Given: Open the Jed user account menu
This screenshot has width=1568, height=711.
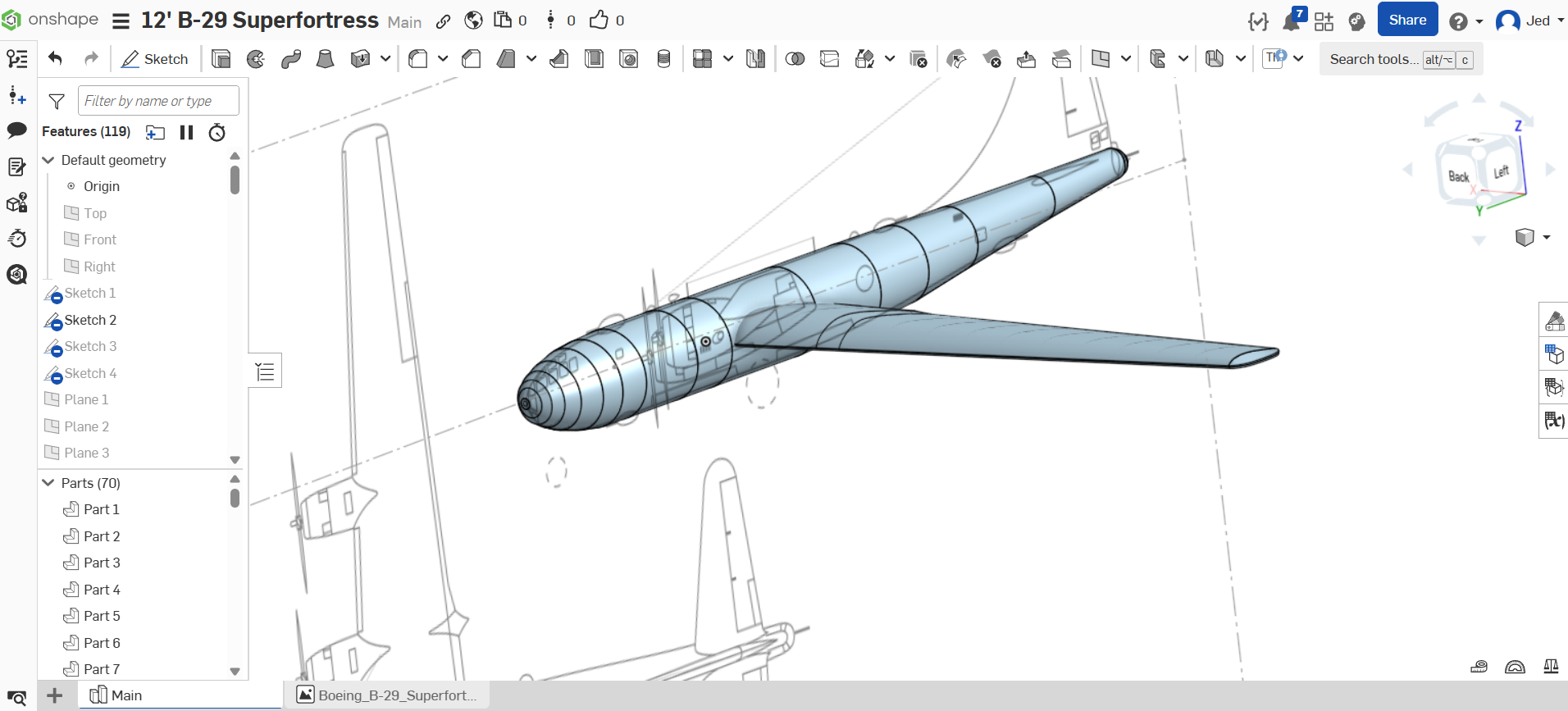Looking at the screenshot, I should point(1530,21).
